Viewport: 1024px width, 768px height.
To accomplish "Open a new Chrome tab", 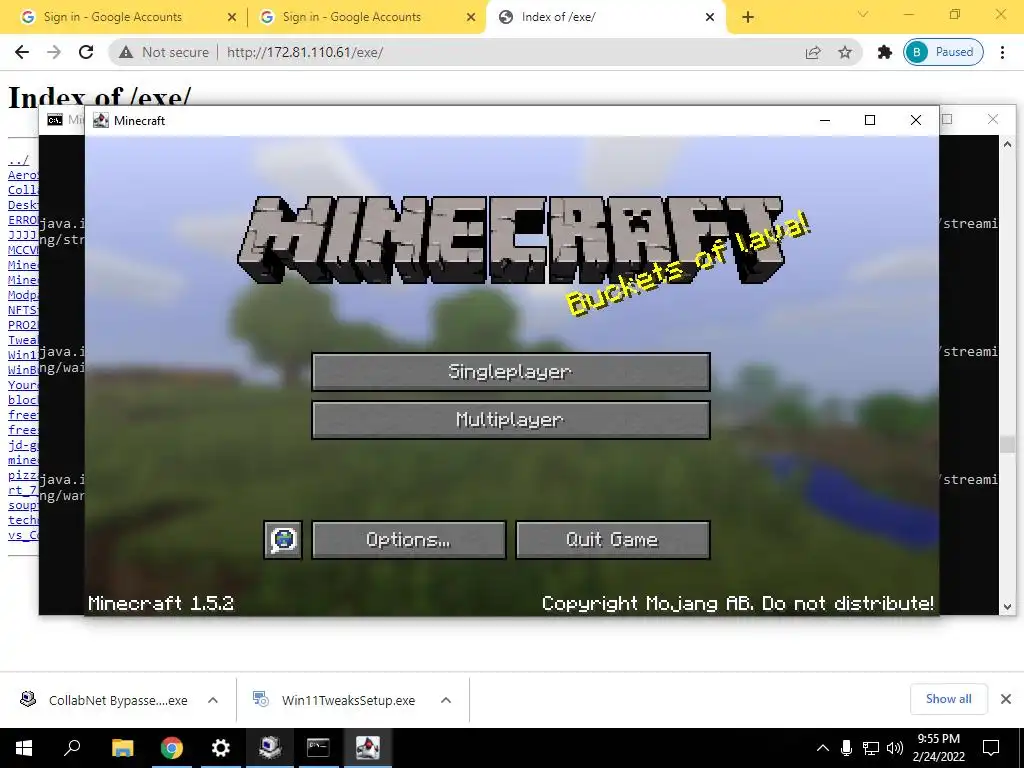I will pyautogui.click(x=748, y=18).
